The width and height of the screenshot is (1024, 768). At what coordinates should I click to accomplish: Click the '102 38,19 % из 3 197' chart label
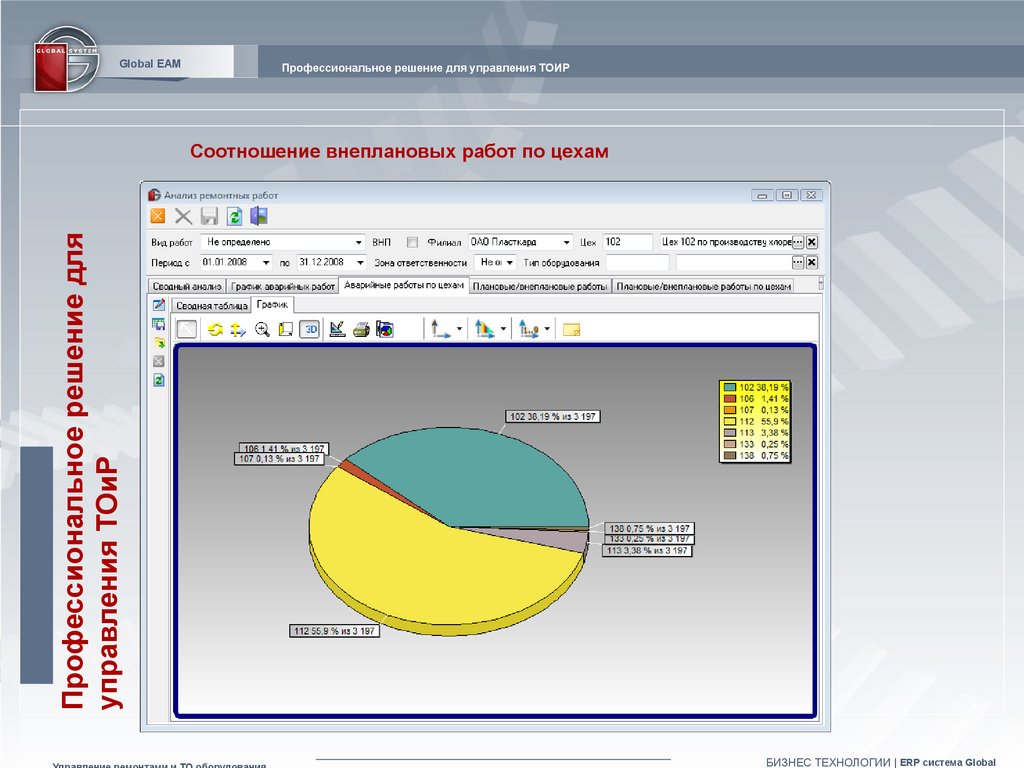552,417
